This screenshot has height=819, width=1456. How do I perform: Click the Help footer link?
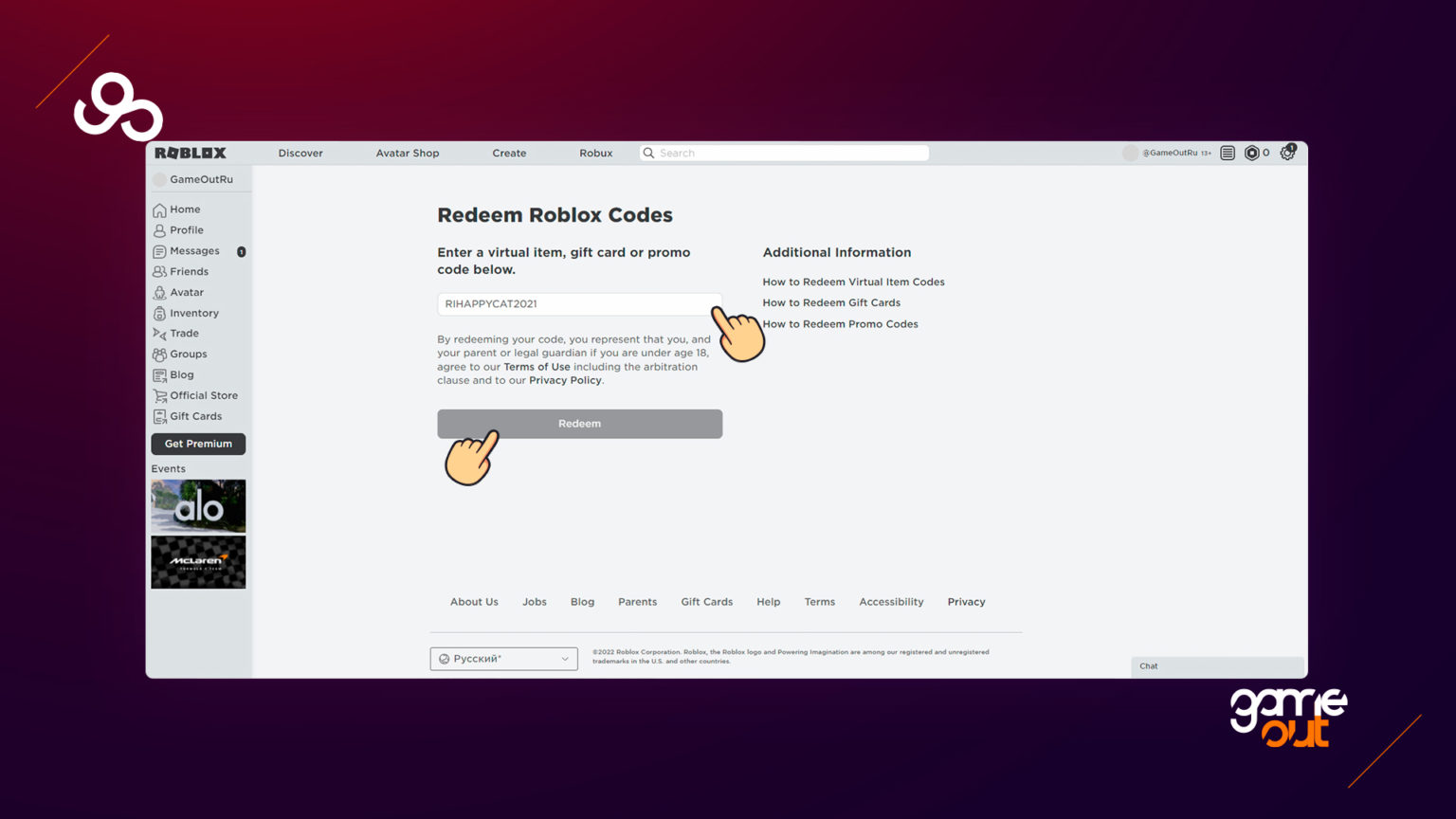[x=768, y=602]
